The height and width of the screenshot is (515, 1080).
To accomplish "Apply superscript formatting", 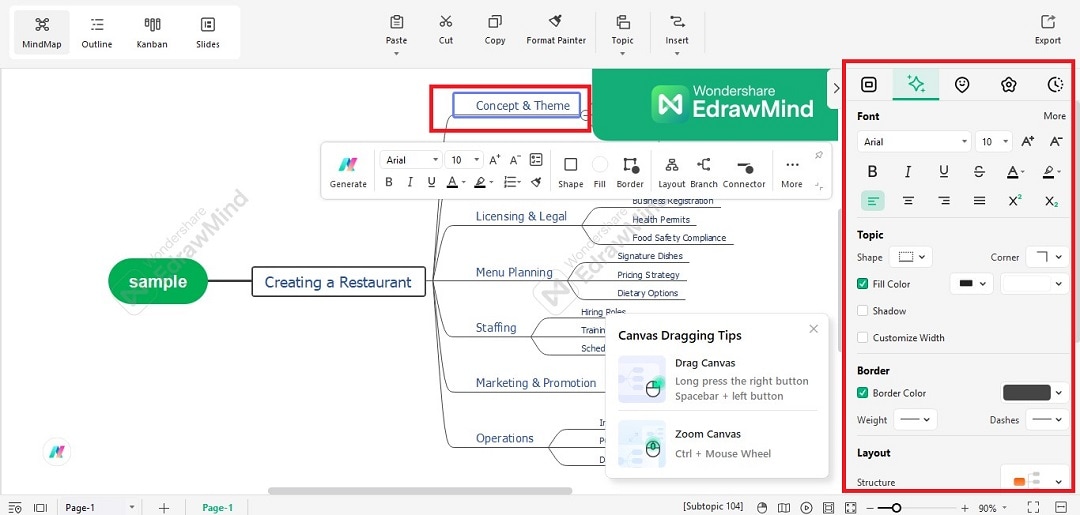I will point(1015,200).
